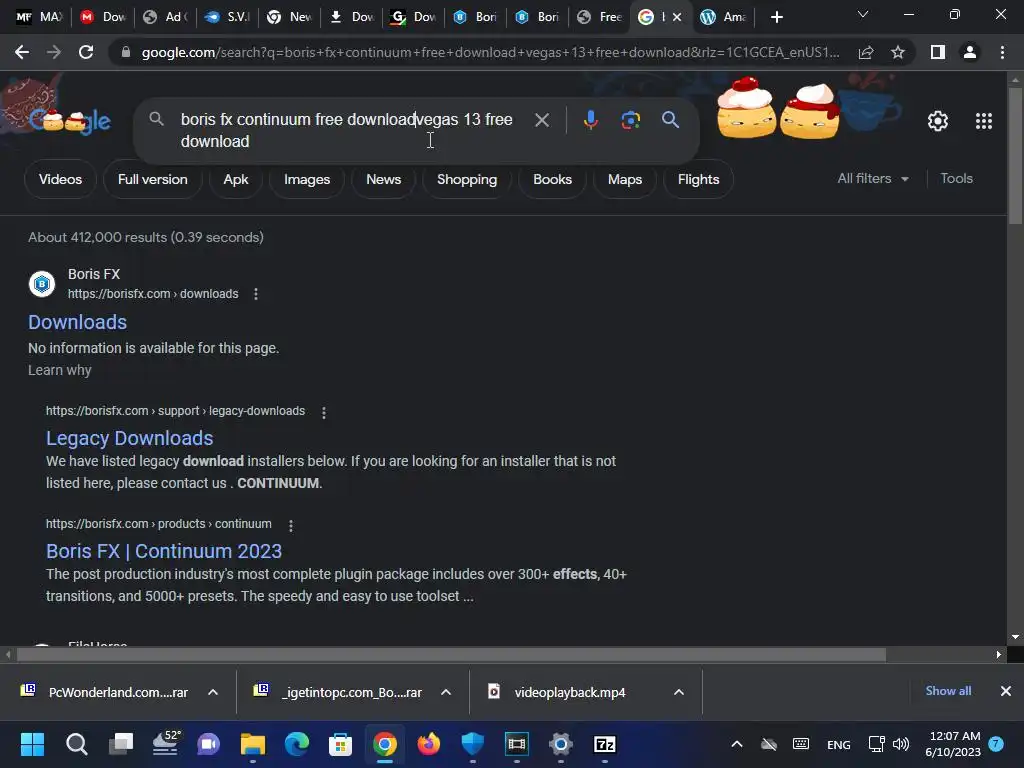This screenshot has height=768, width=1024.
Task: Open Firefox from taskbar
Action: 428,744
